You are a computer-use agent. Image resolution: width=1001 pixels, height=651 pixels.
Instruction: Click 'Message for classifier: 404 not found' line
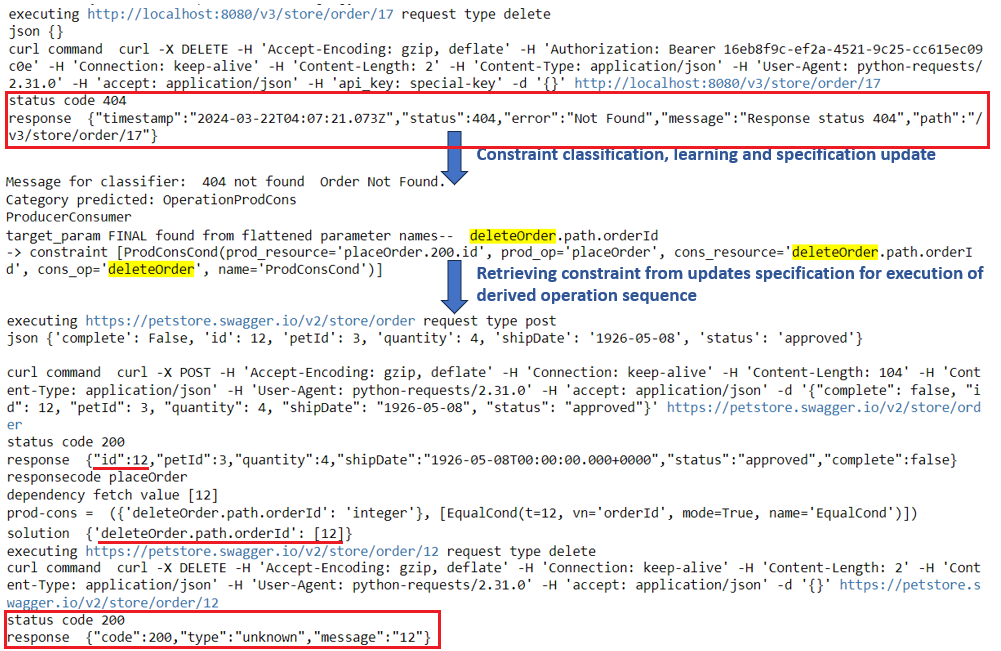pyautogui.click(x=225, y=182)
